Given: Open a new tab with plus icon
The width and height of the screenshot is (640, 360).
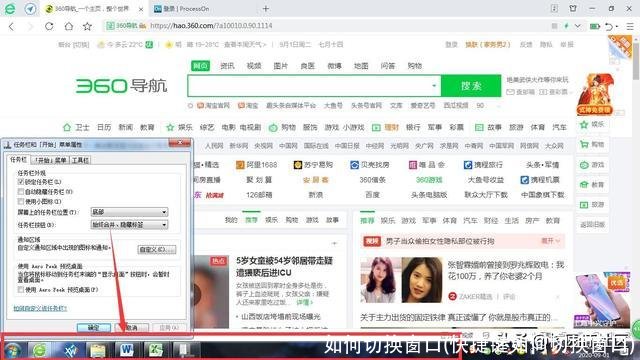Looking at the screenshot, I should point(266,9).
